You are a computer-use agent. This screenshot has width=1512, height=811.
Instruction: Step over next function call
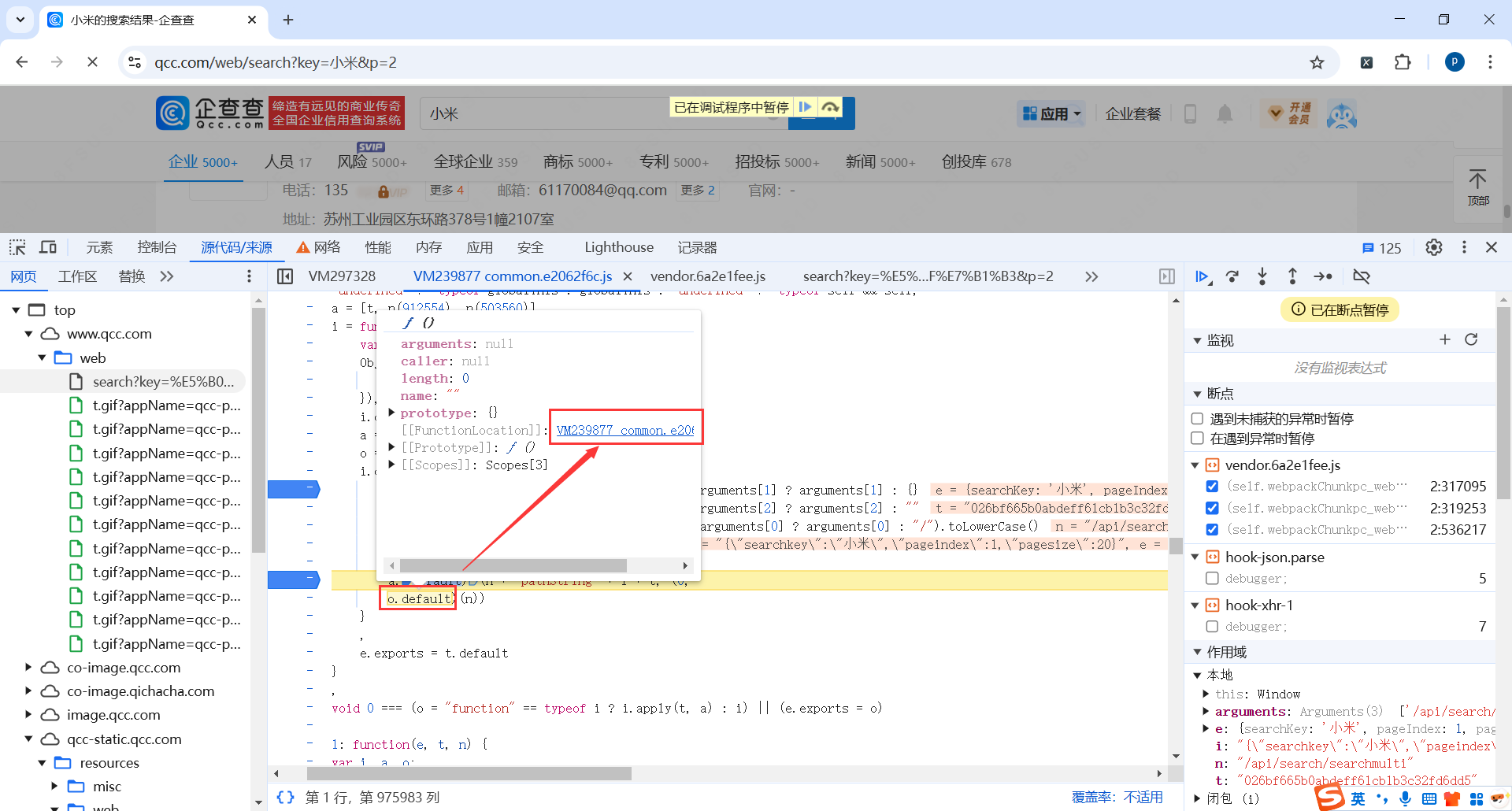pyautogui.click(x=1232, y=276)
